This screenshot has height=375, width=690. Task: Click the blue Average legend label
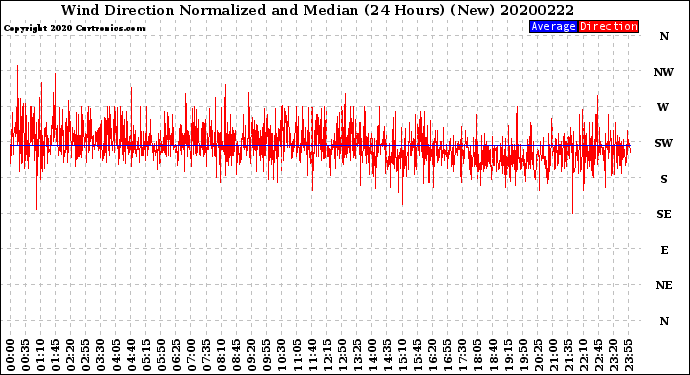pyautogui.click(x=553, y=26)
